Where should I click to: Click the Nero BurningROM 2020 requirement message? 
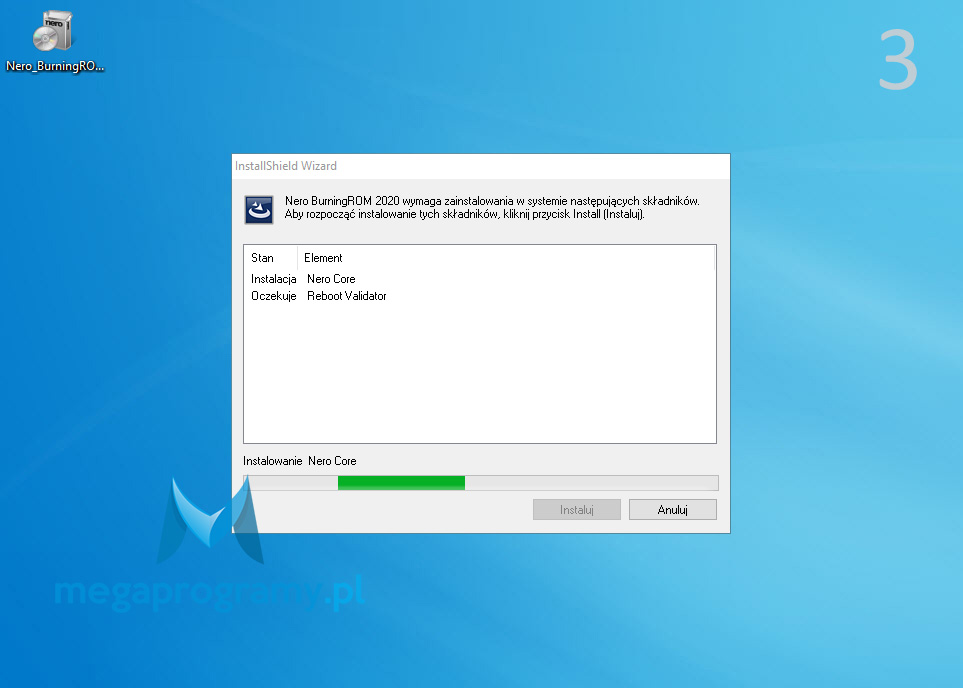tap(492, 208)
